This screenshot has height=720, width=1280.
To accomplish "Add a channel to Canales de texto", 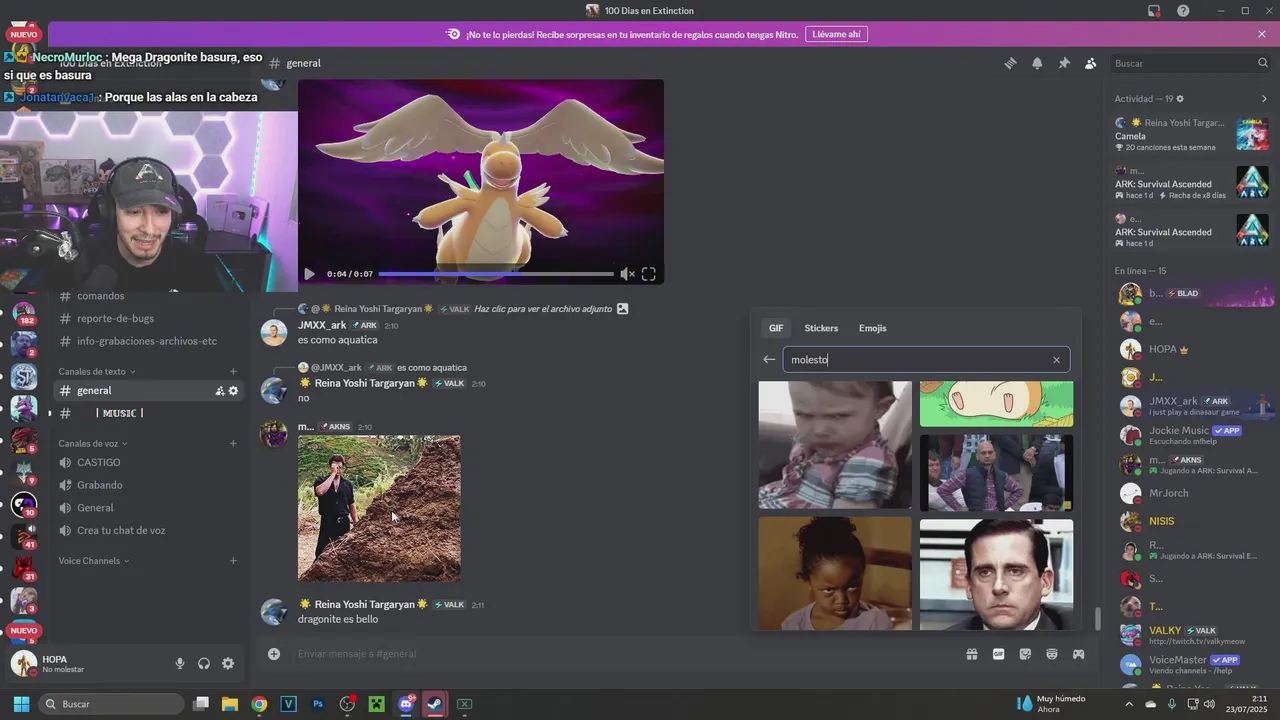I will (x=234, y=371).
